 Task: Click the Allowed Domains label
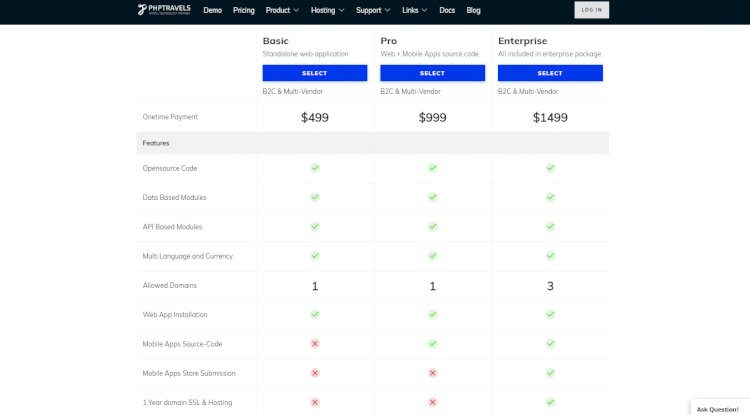pos(170,285)
